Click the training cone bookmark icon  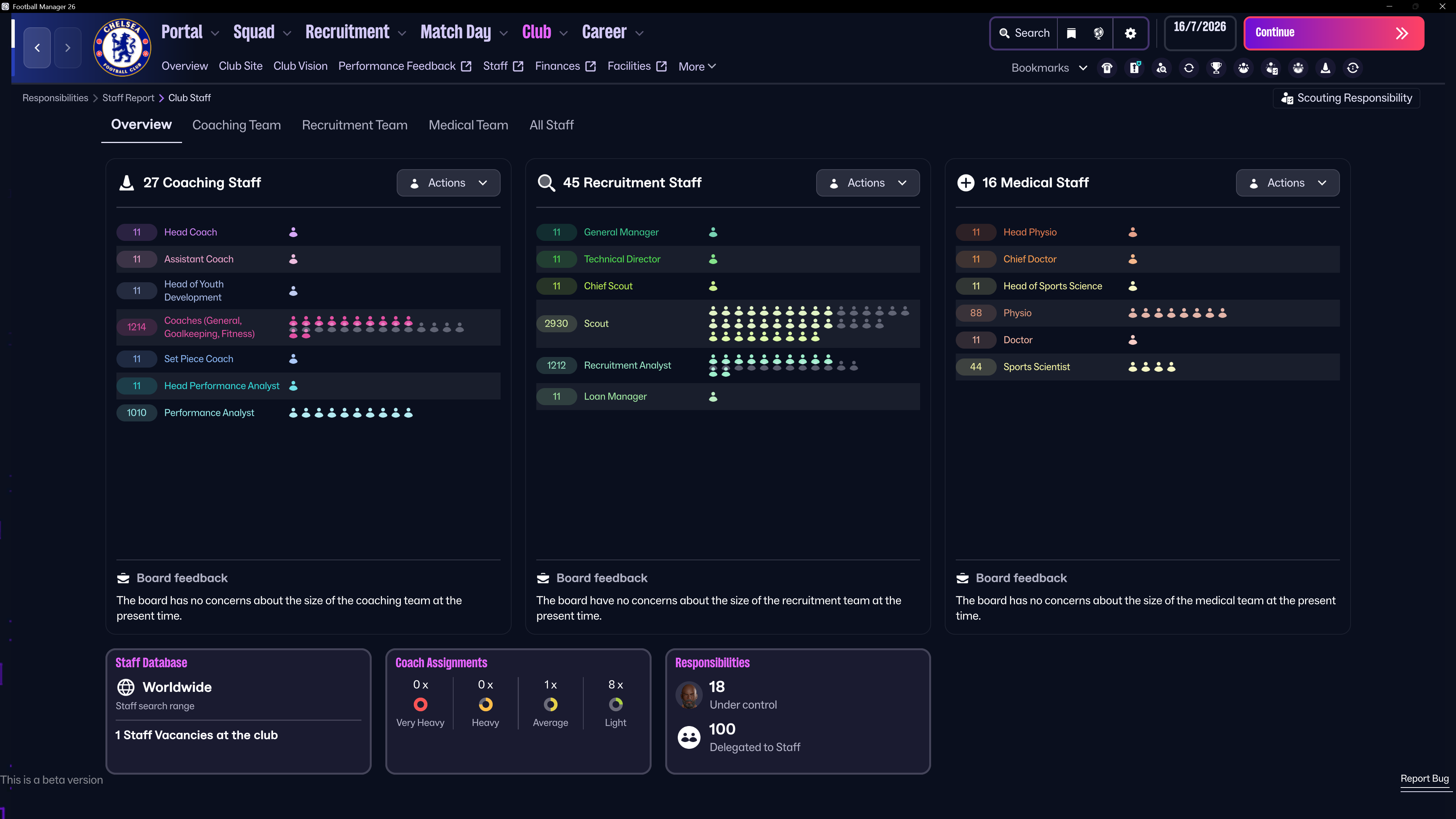click(x=1326, y=68)
